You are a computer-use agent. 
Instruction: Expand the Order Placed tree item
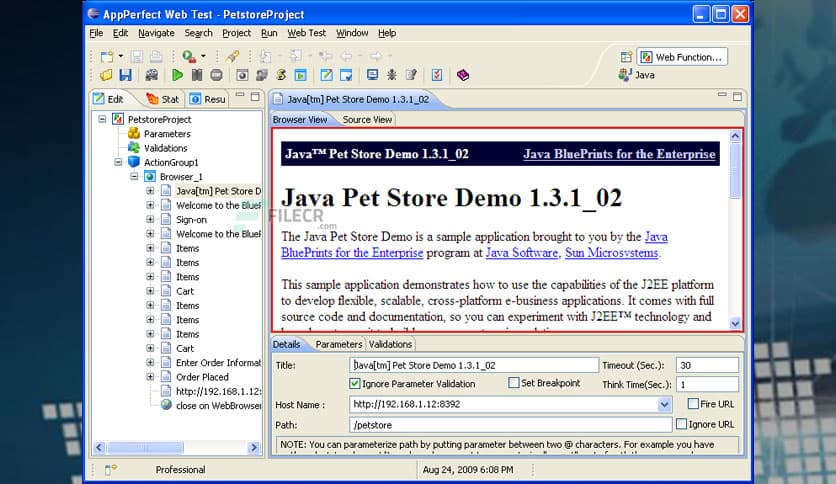coord(150,376)
